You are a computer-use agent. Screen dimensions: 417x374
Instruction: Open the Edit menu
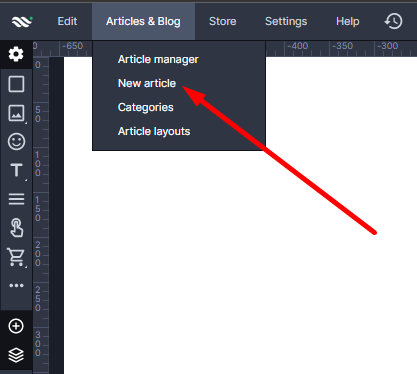[x=67, y=21]
